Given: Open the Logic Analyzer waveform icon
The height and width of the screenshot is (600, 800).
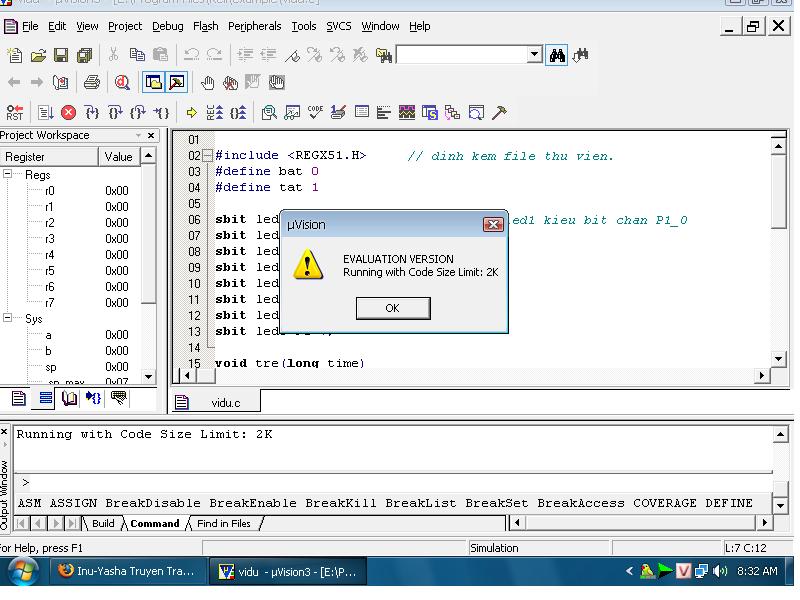Looking at the screenshot, I should coord(407,112).
